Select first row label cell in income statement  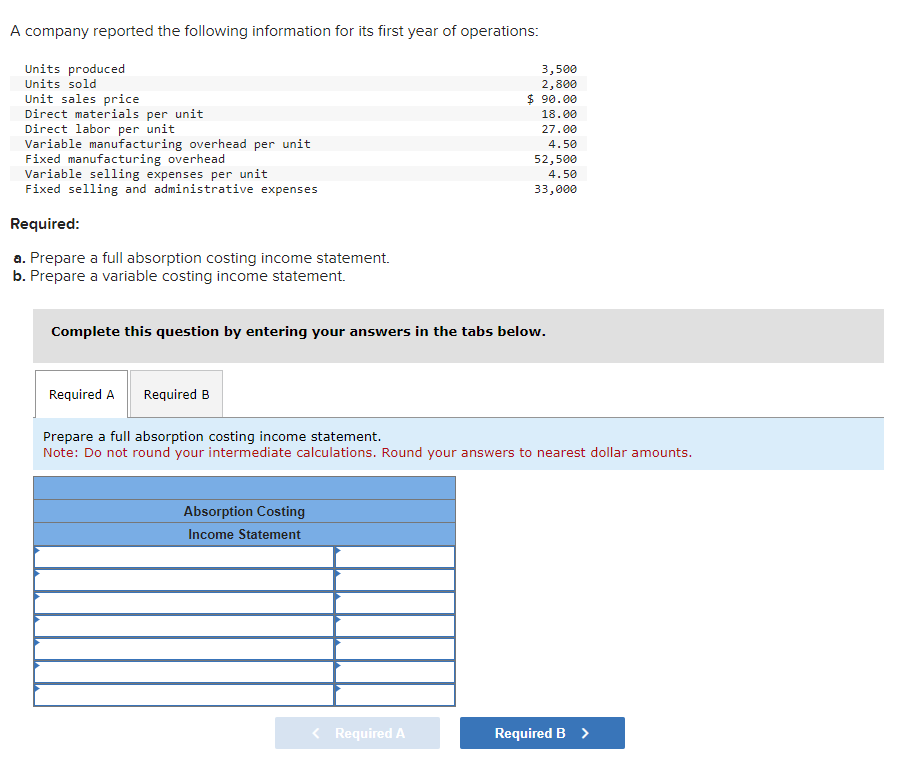pyautogui.click(x=184, y=557)
